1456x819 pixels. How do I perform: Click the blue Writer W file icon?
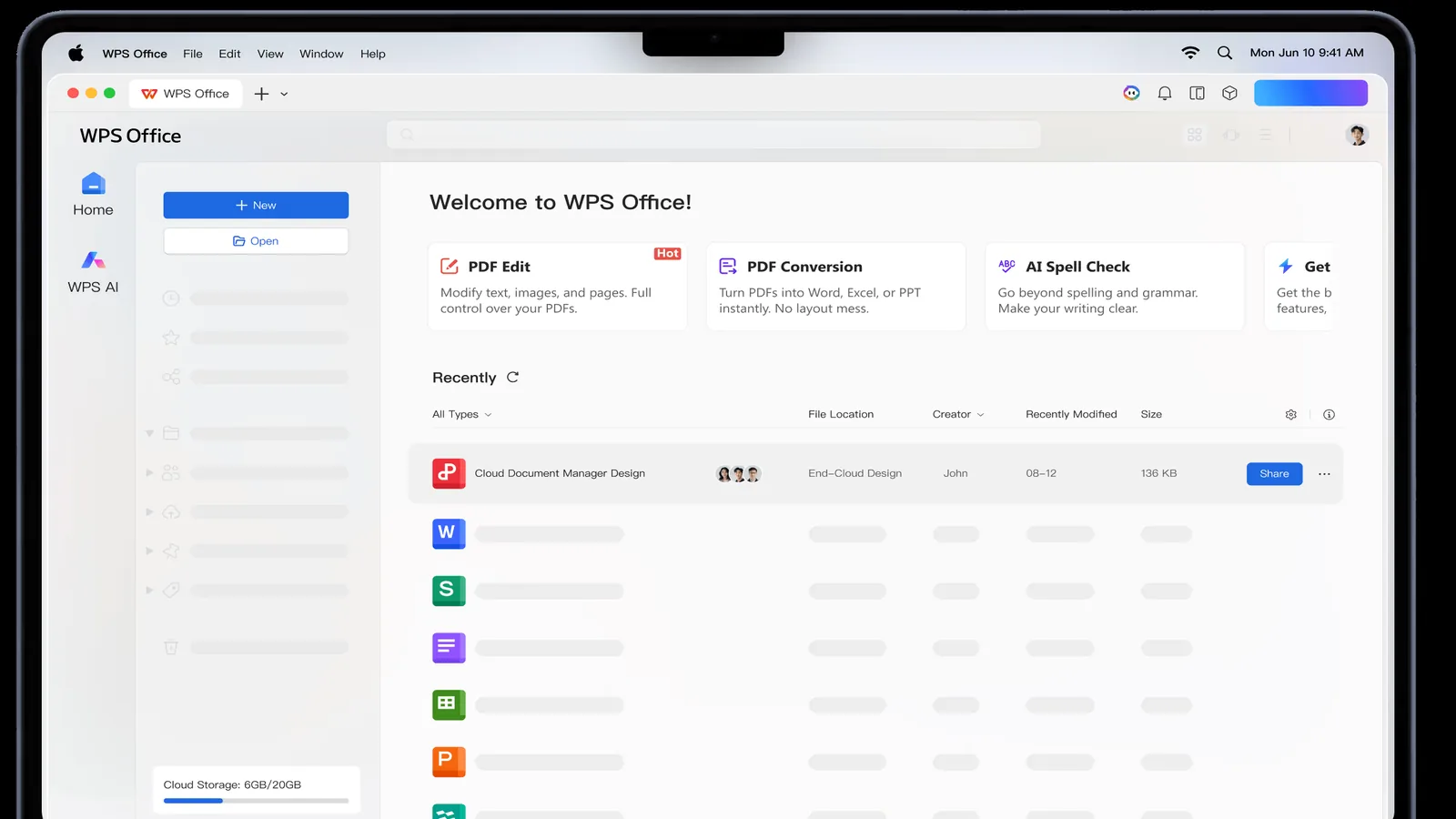(449, 533)
